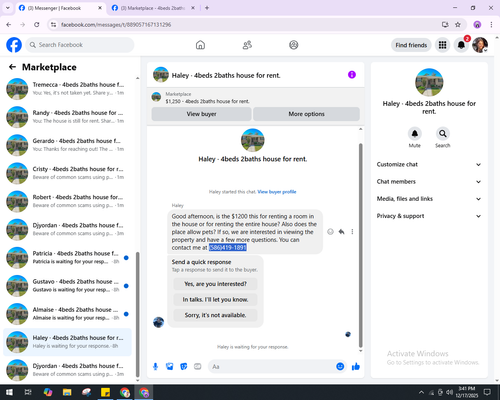Open Sticky Notes from the taskbar
The width and height of the screenshot is (500, 400).
[106, 392]
